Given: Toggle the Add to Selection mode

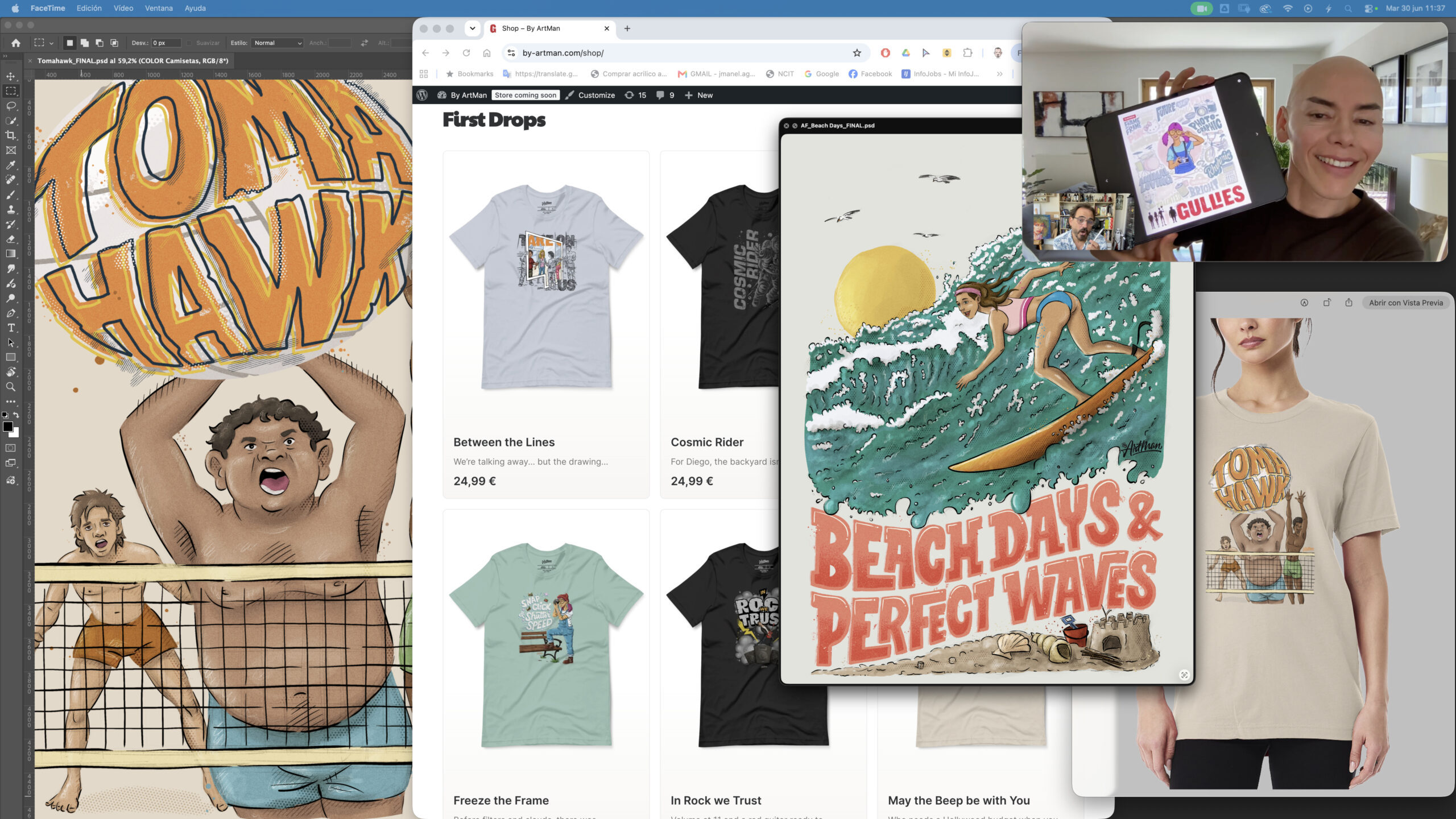Looking at the screenshot, I should pos(85,43).
